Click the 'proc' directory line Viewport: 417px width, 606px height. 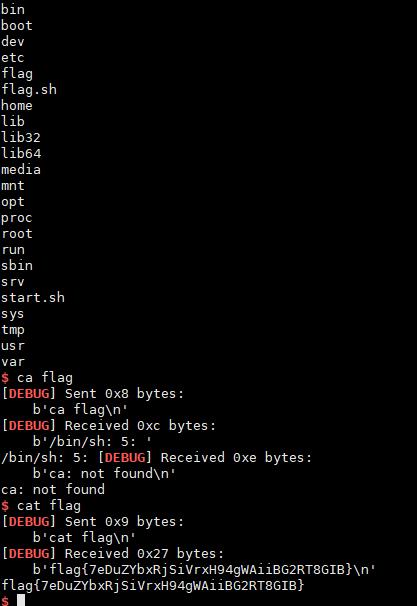(17, 218)
